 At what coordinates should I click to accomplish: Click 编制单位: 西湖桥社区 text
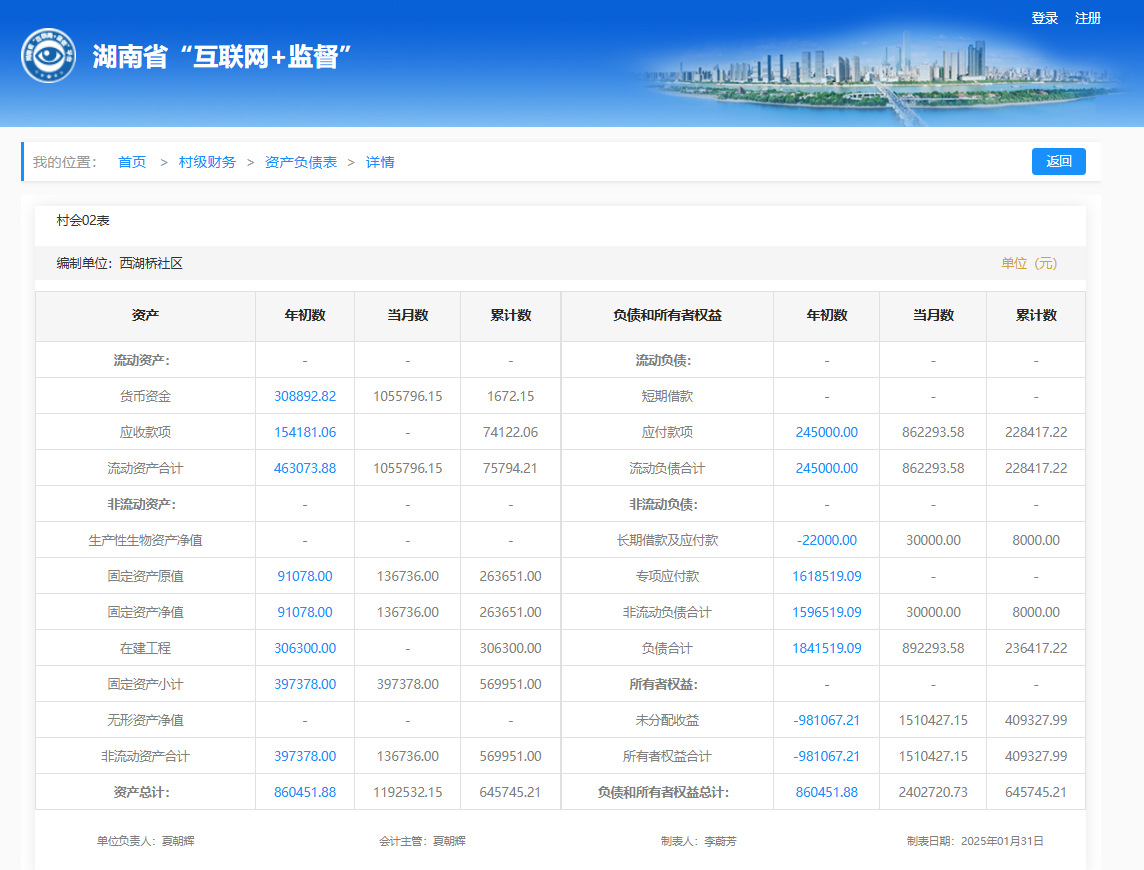120,263
